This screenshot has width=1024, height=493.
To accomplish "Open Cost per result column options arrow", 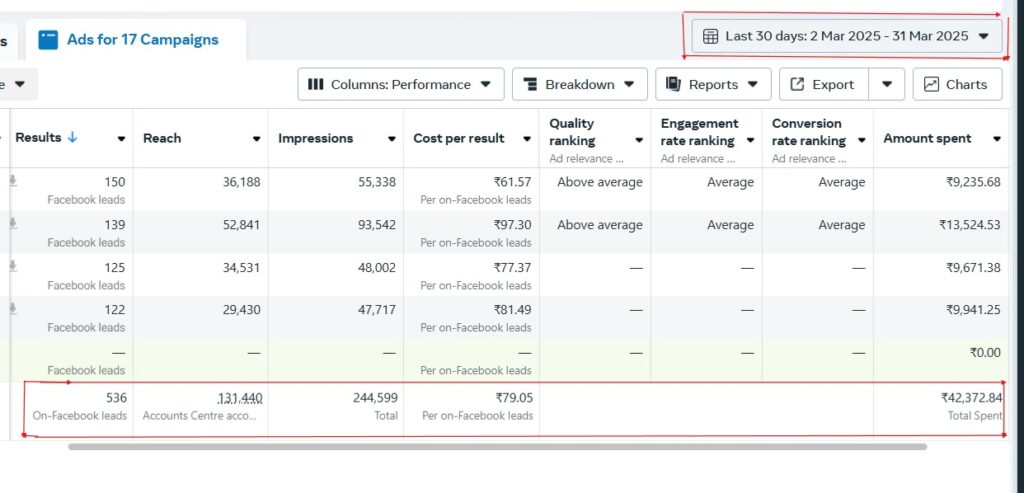I will click(527, 139).
